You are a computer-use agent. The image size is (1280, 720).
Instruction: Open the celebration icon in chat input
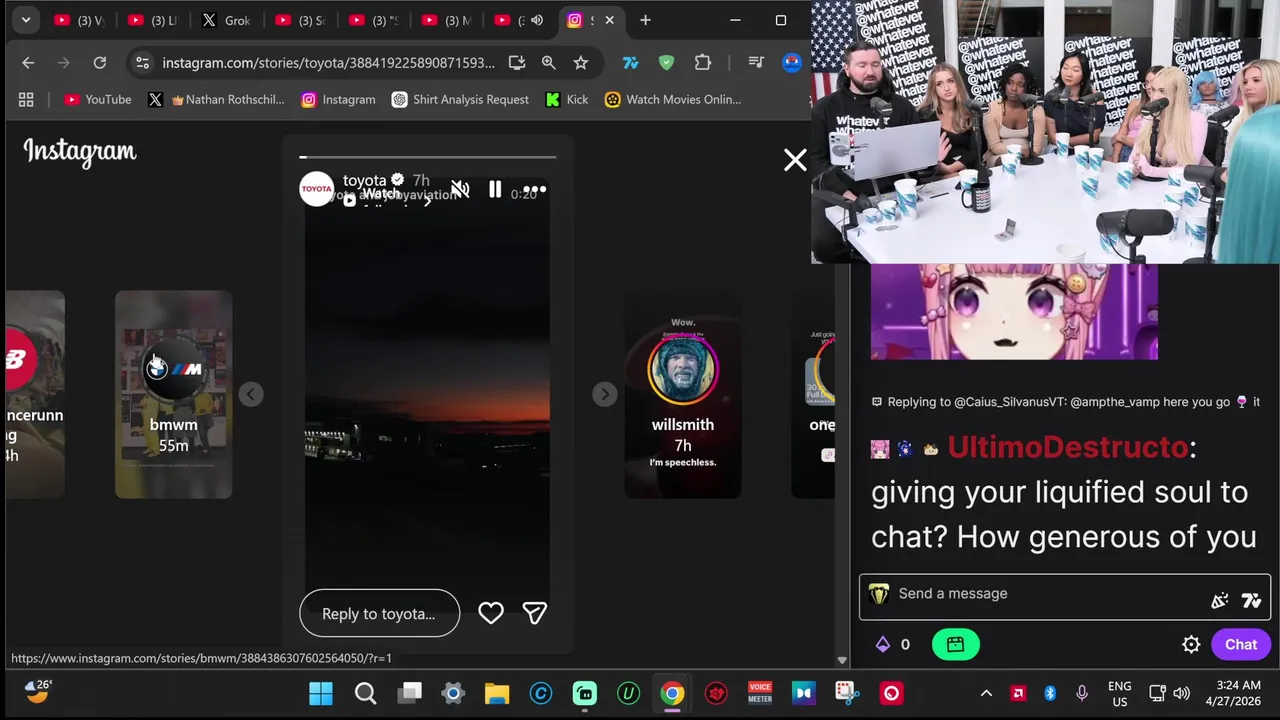click(x=1219, y=601)
